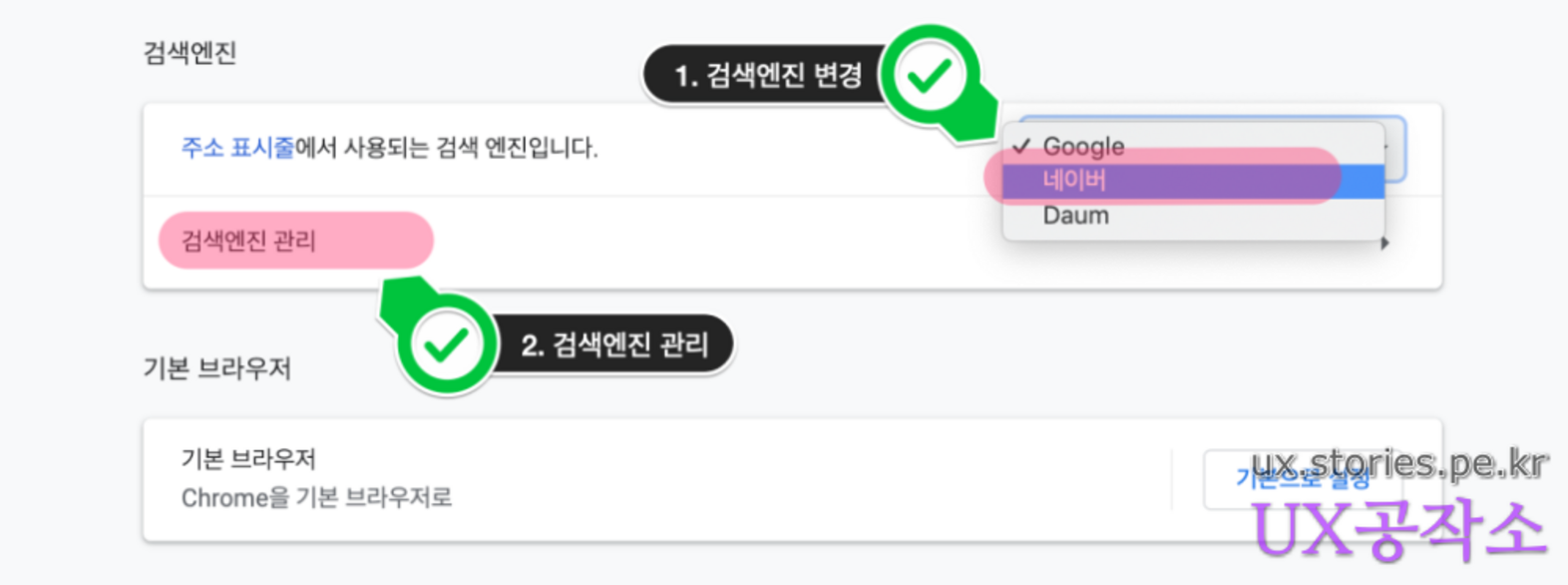Click the 검색엔진 section heading
The width and height of the screenshot is (1568, 585).
(190, 53)
